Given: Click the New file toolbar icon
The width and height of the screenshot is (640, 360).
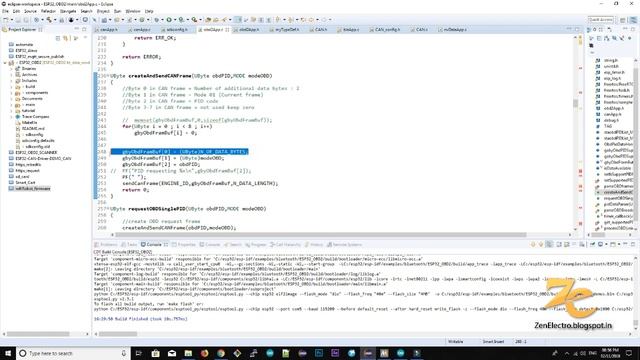Looking at the screenshot, I should coord(6,20).
